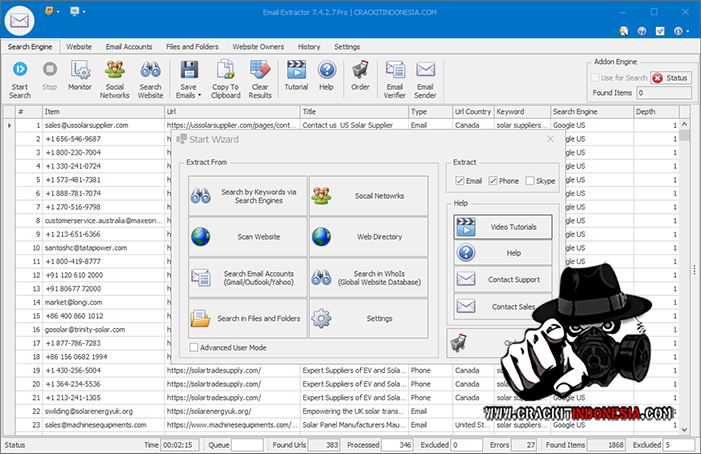Click the Clear Results icon

tap(260, 70)
